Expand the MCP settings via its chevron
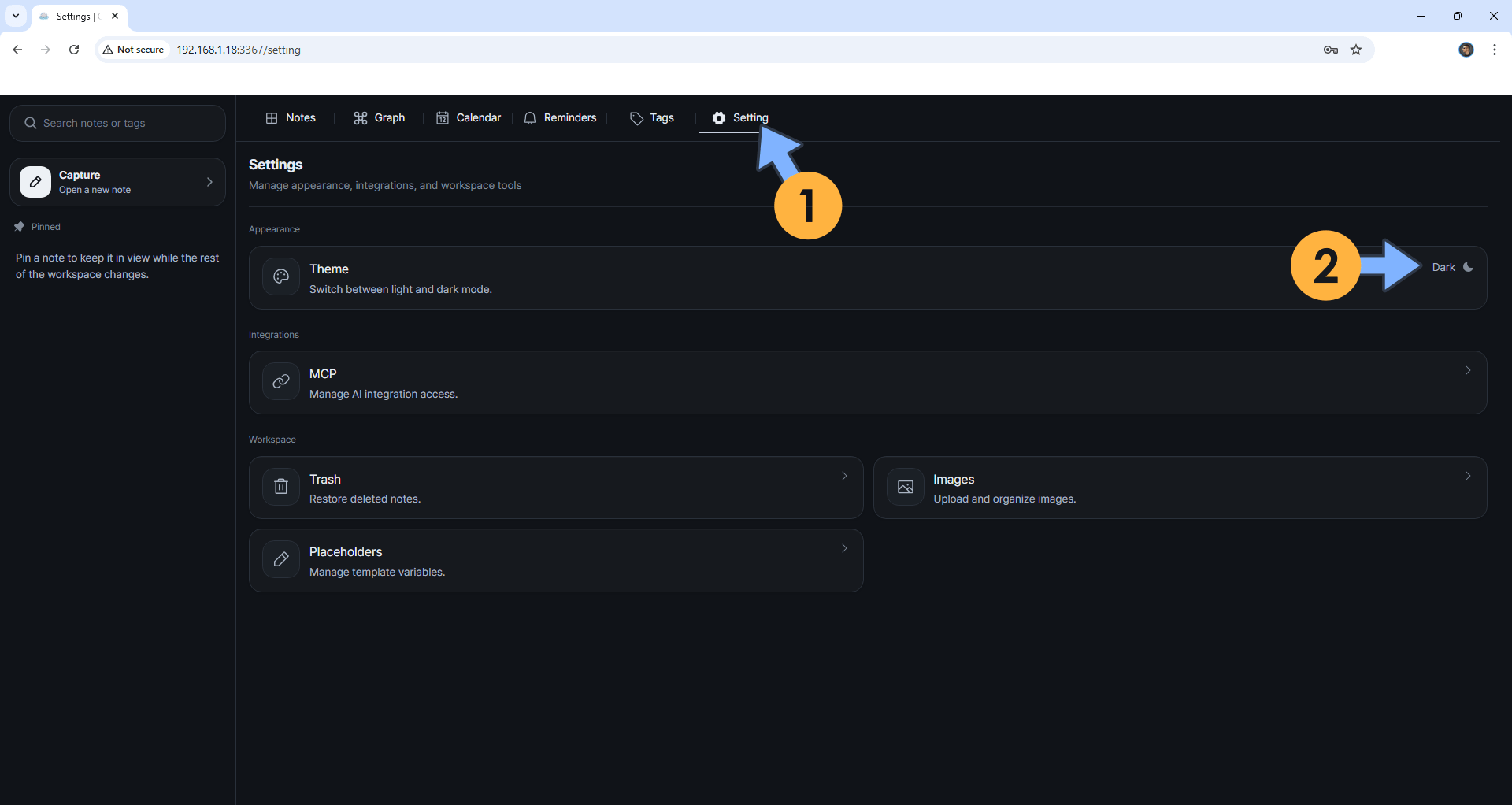Image resolution: width=1512 pixels, height=805 pixels. pyautogui.click(x=1468, y=369)
